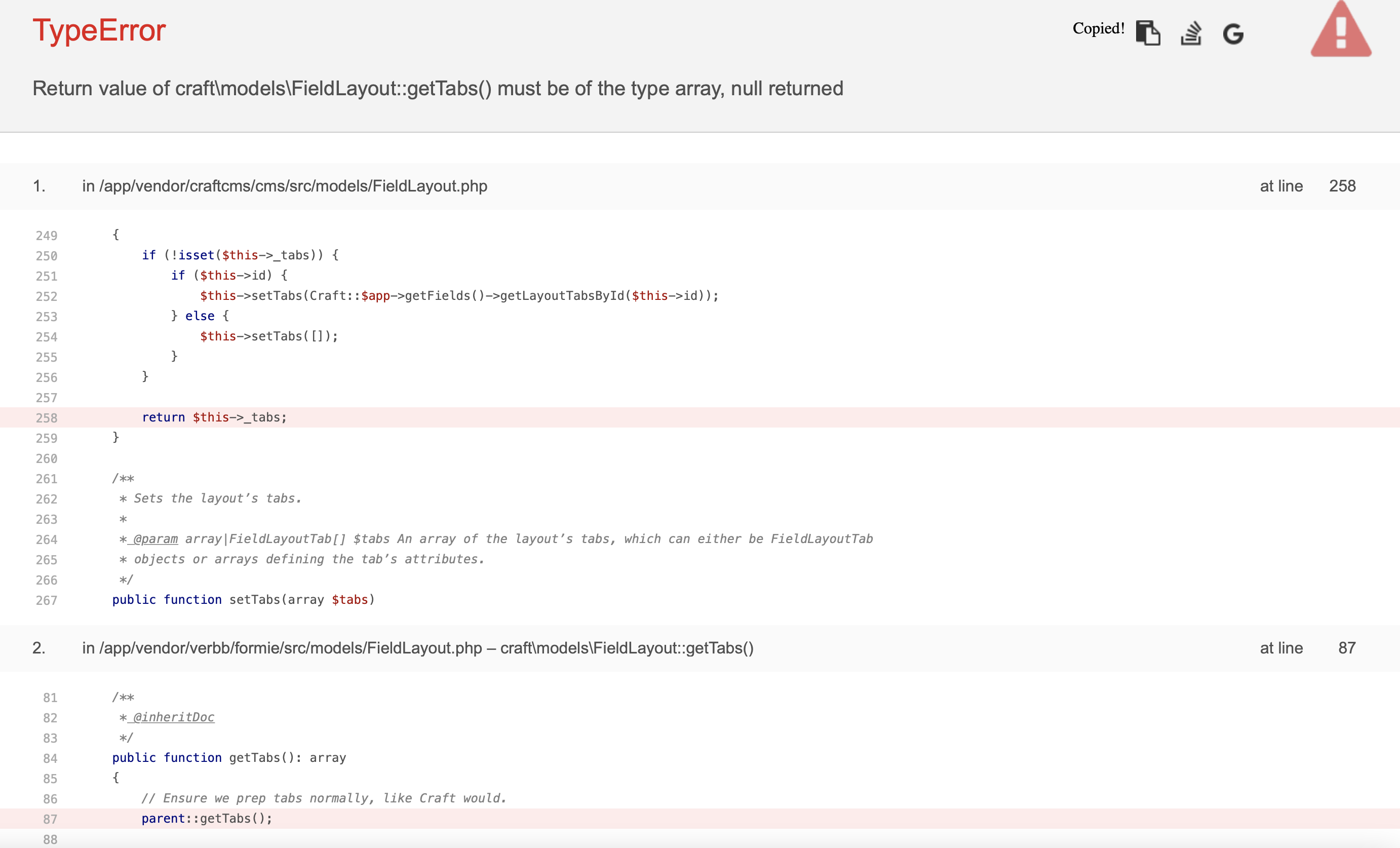1400x848 pixels.
Task: Search this error on Stack Overflow
Action: (1191, 34)
